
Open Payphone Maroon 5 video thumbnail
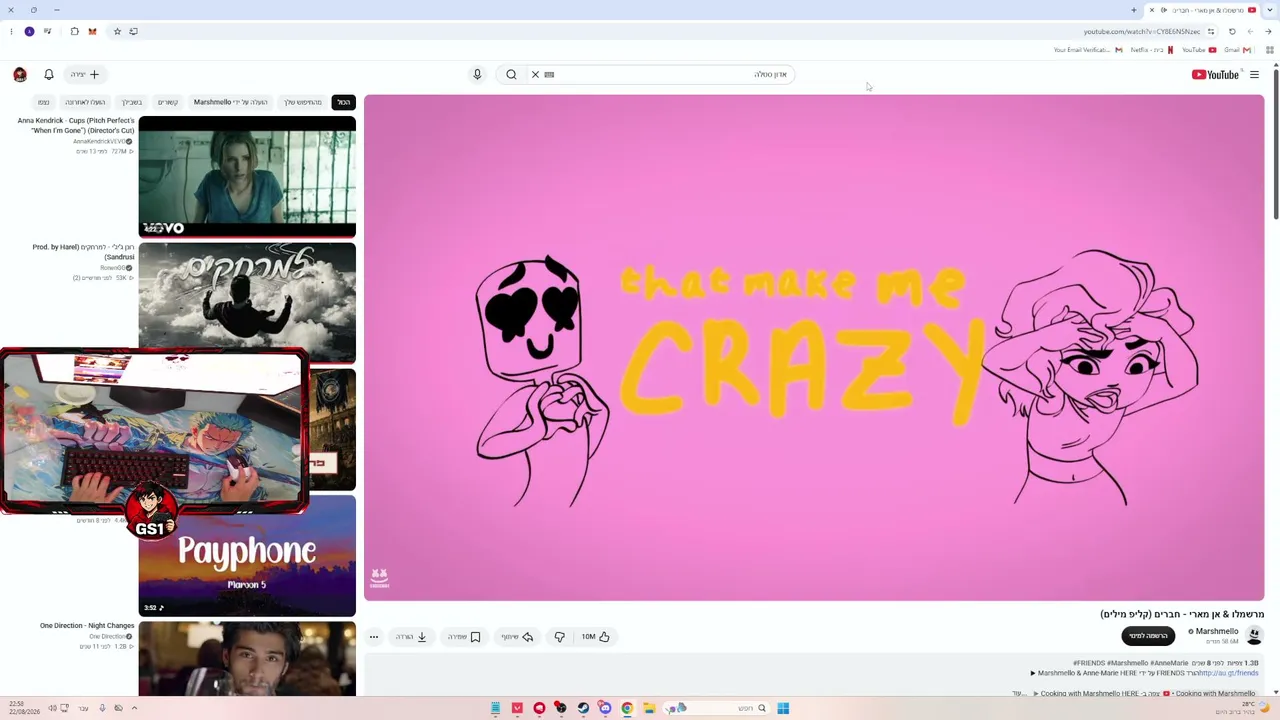(x=247, y=556)
